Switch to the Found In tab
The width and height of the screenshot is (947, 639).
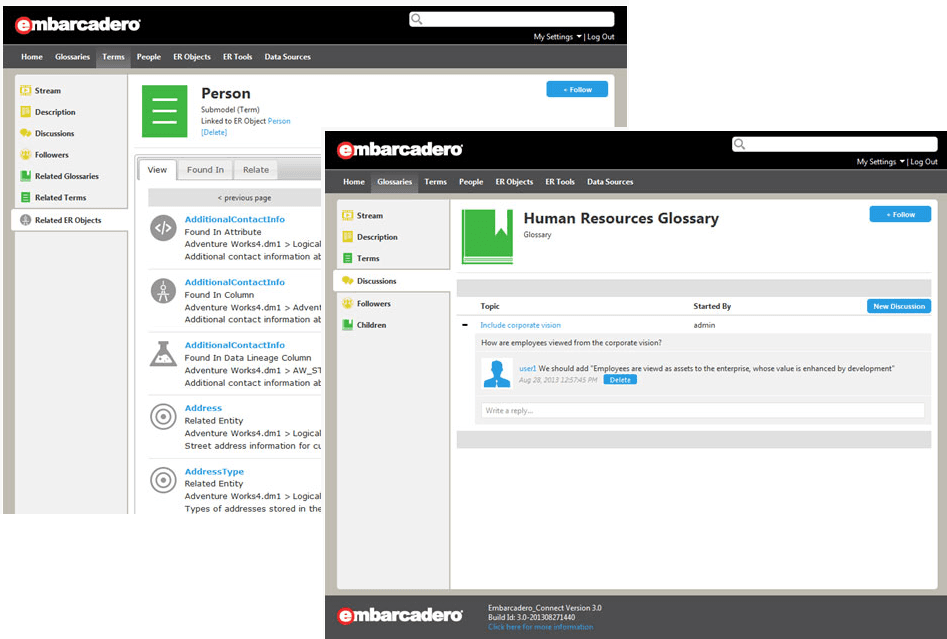(x=205, y=170)
